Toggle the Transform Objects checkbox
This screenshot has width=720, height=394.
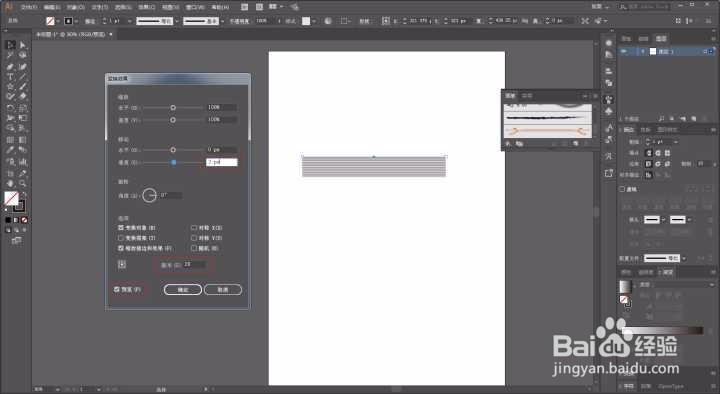pos(121,227)
